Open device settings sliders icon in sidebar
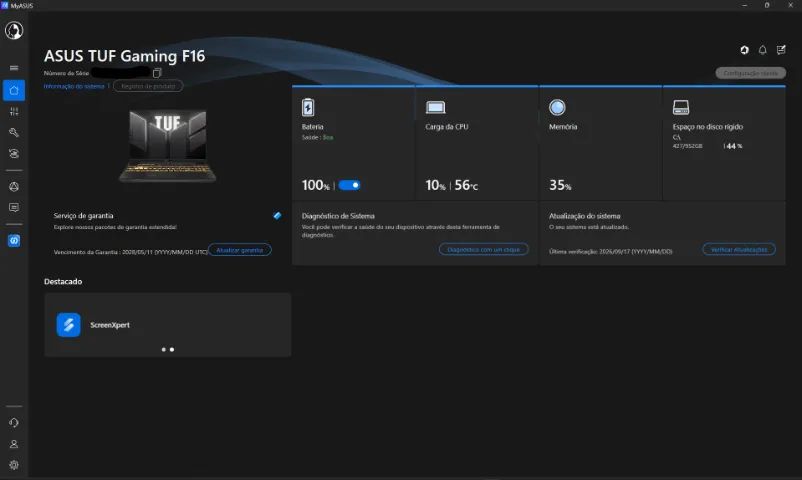This screenshot has width=802, height=480. tap(14, 112)
